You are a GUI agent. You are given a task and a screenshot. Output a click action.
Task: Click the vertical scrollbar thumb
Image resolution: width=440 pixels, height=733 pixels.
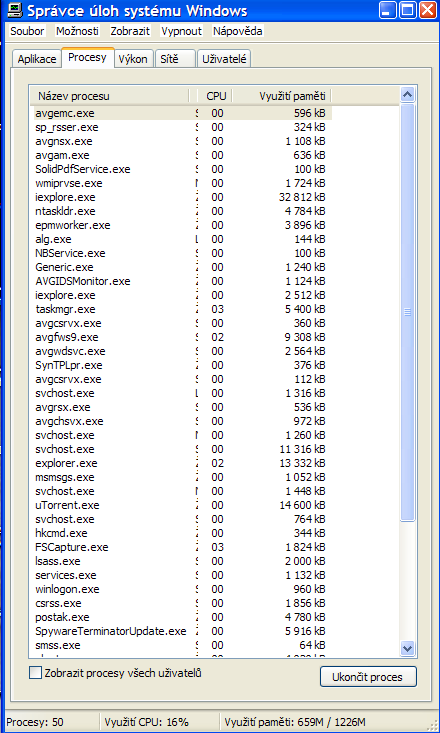pyautogui.click(x=408, y=312)
